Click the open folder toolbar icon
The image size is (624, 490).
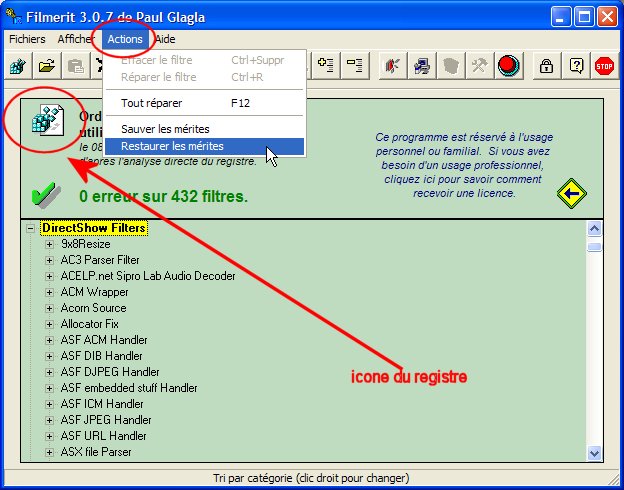[x=47, y=66]
